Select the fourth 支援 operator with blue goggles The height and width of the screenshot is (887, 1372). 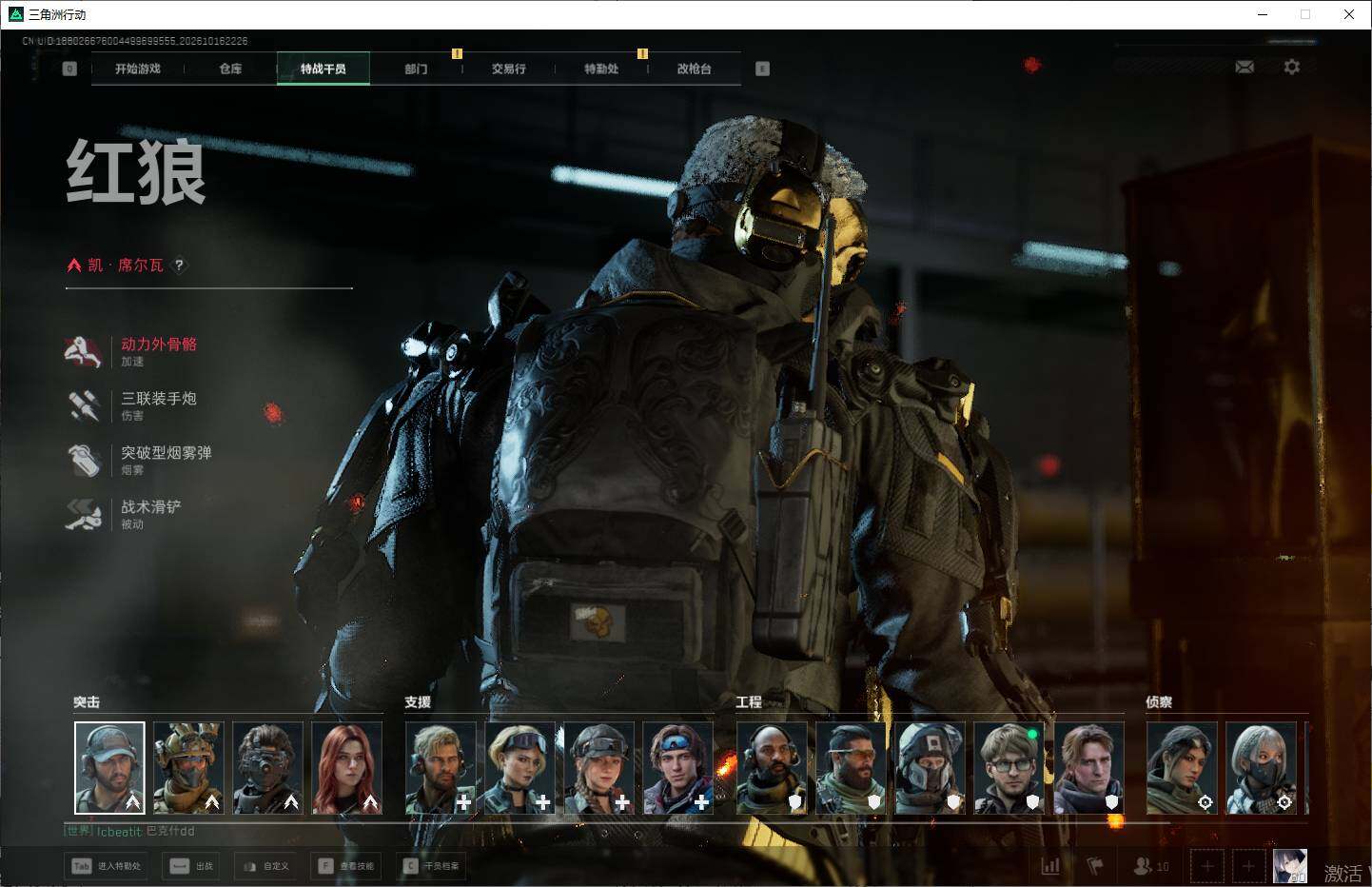click(677, 768)
